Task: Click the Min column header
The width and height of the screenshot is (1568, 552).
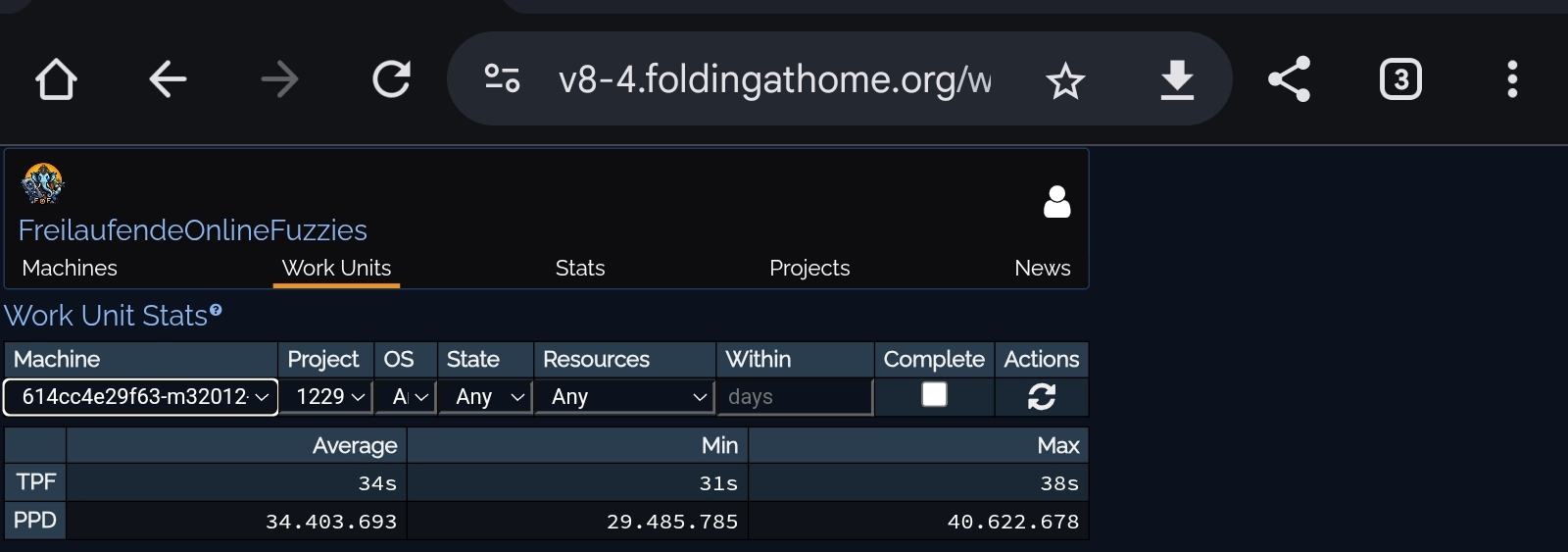Action: 577,445
